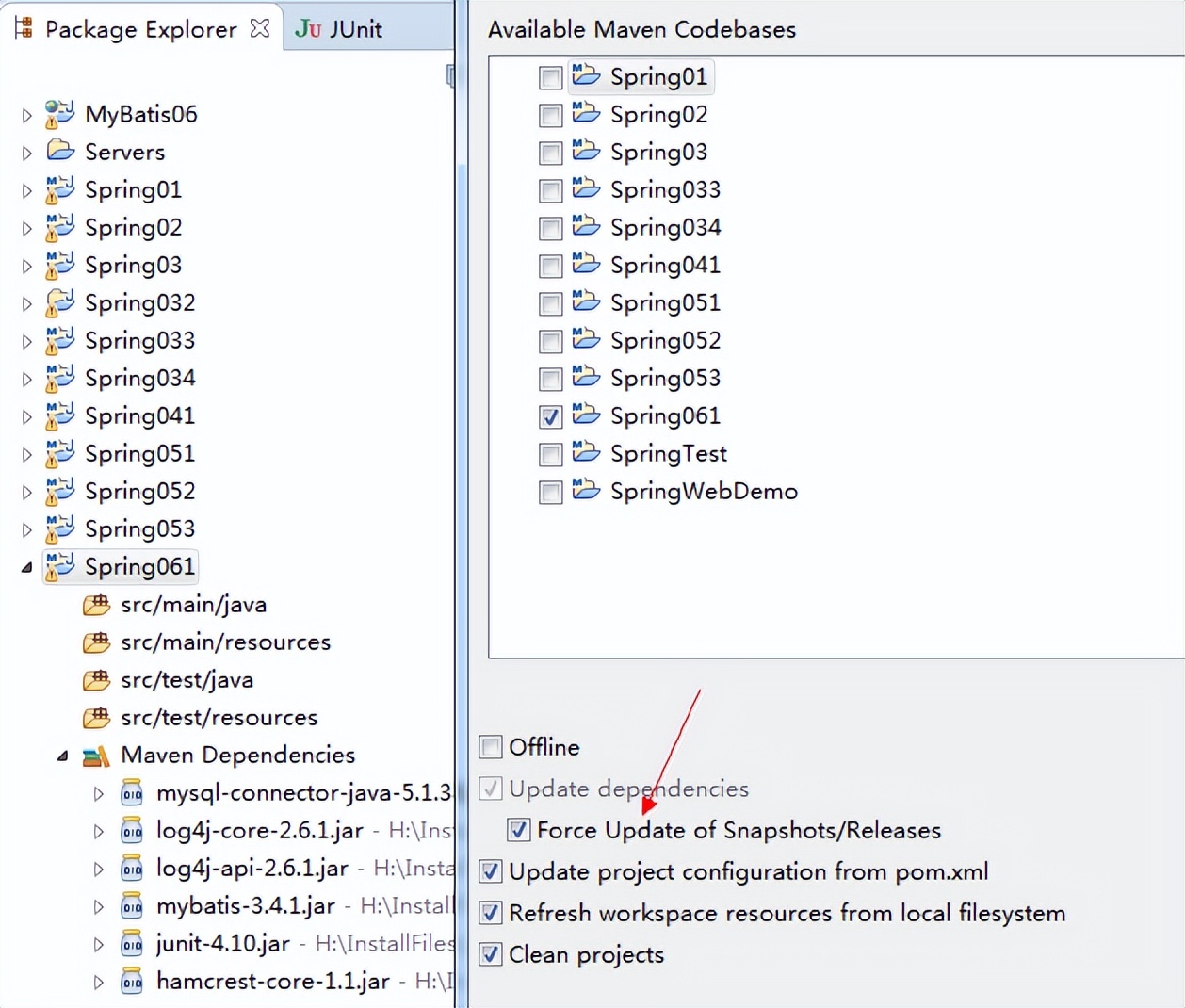Click the Servers folder icon

coord(60,151)
